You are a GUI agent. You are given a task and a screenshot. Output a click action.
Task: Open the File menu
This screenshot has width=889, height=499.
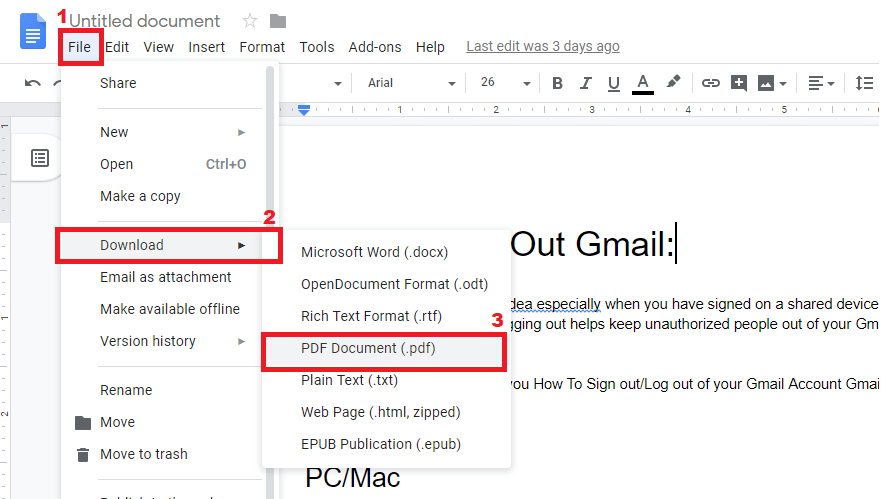pyautogui.click(x=79, y=47)
